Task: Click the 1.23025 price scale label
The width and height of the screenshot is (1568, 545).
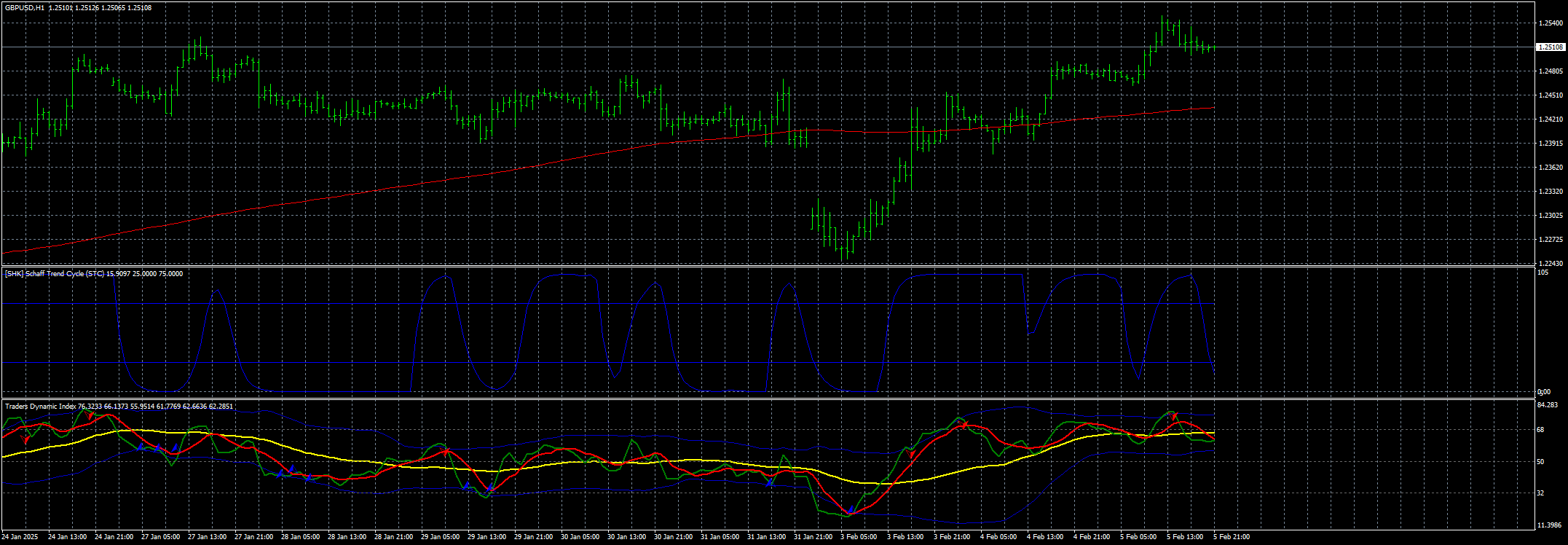Action: (1551, 216)
